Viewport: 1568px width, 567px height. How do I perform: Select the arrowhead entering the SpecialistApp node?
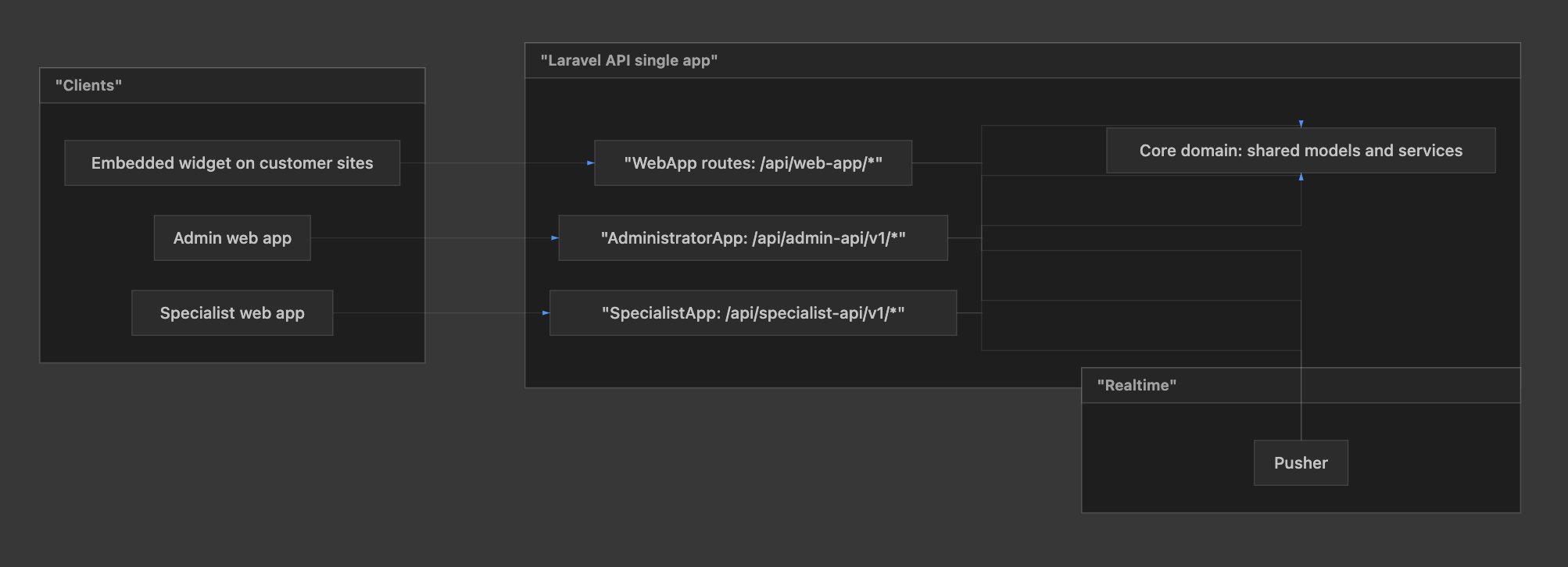pos(546,313)
